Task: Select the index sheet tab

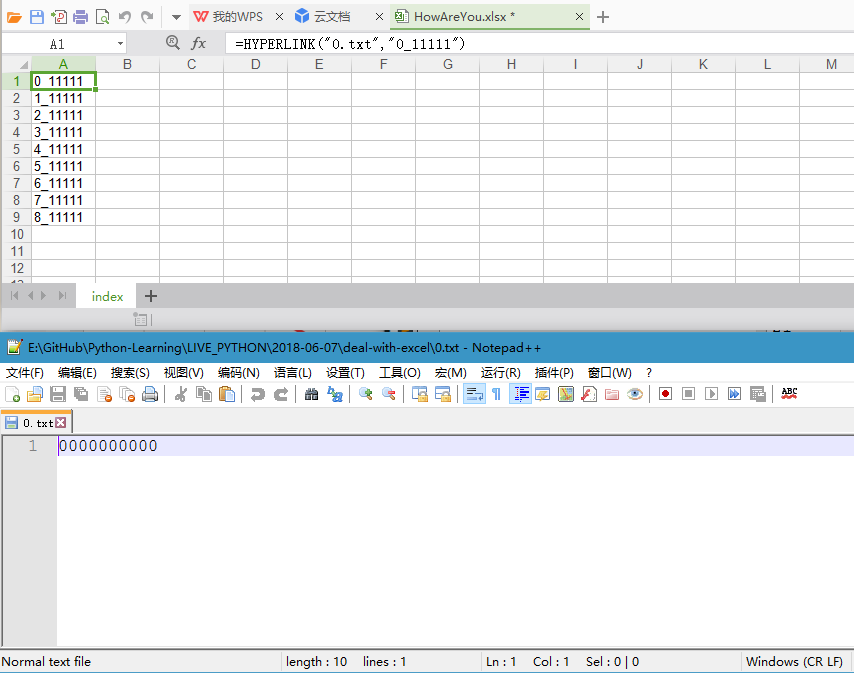Action: point(107,296)
